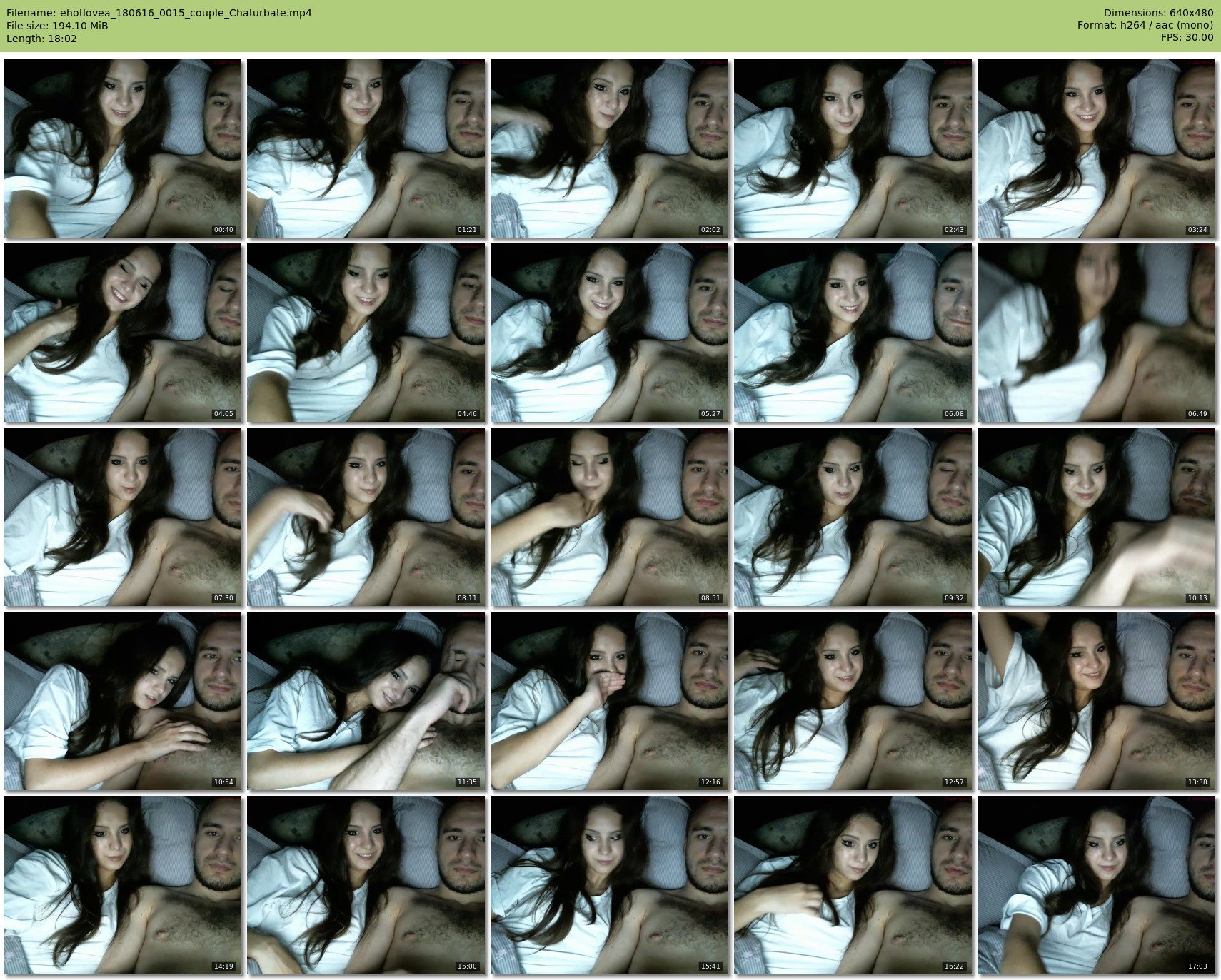Click the Filename text in header
The width and height of the screenshot is (1221, 980).
point(159,13)
